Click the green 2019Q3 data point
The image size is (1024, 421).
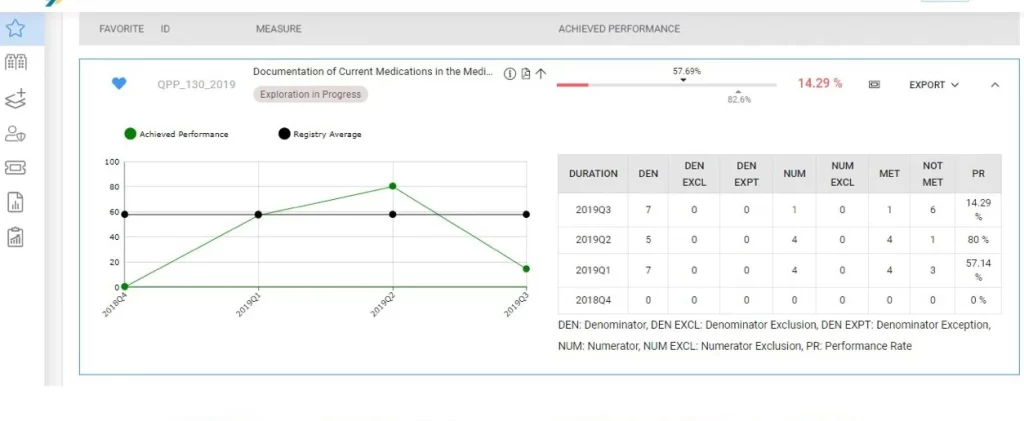click(x=526, y=269)
